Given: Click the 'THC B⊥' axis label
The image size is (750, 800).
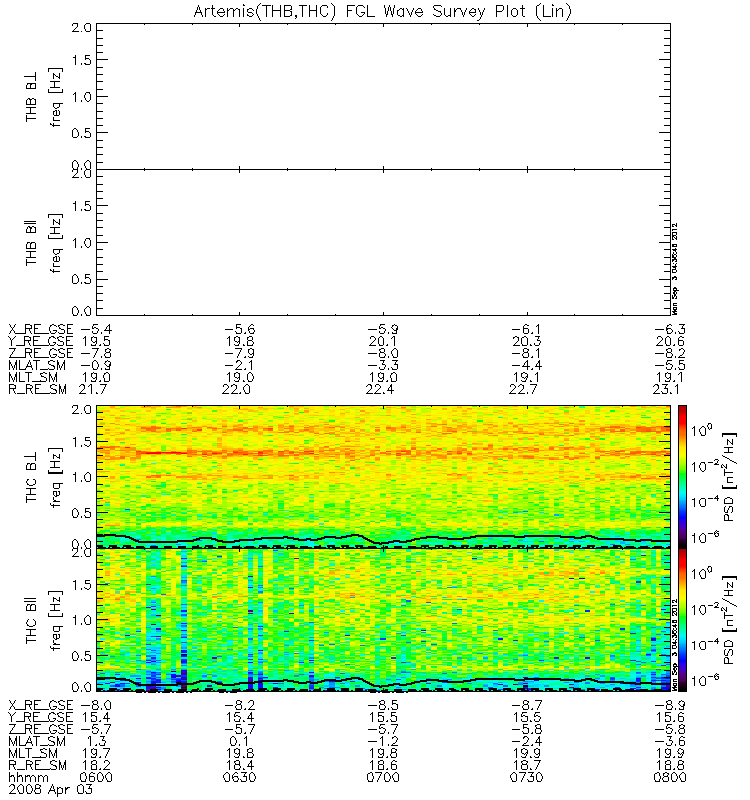Looking at the screenshot, I should tap(31, 477).
